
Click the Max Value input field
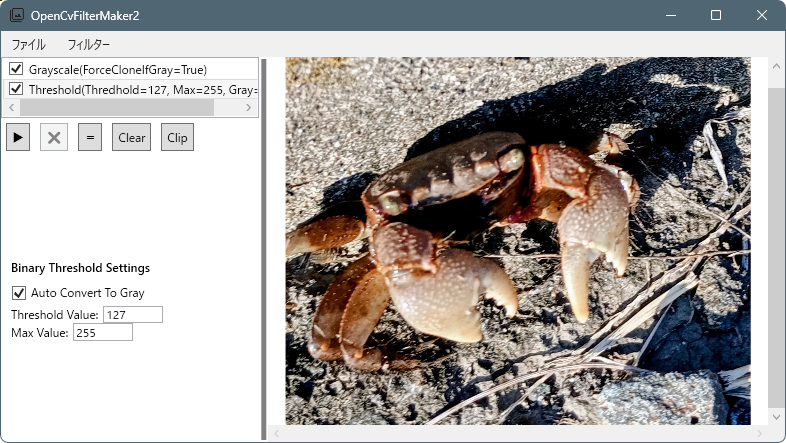tap(102, 332)
